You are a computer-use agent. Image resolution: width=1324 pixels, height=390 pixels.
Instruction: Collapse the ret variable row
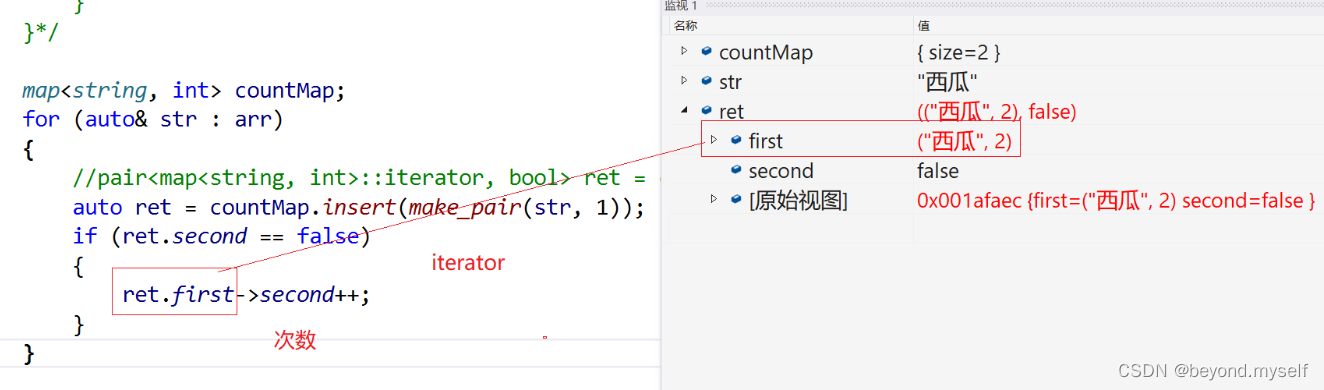(684, 111)
